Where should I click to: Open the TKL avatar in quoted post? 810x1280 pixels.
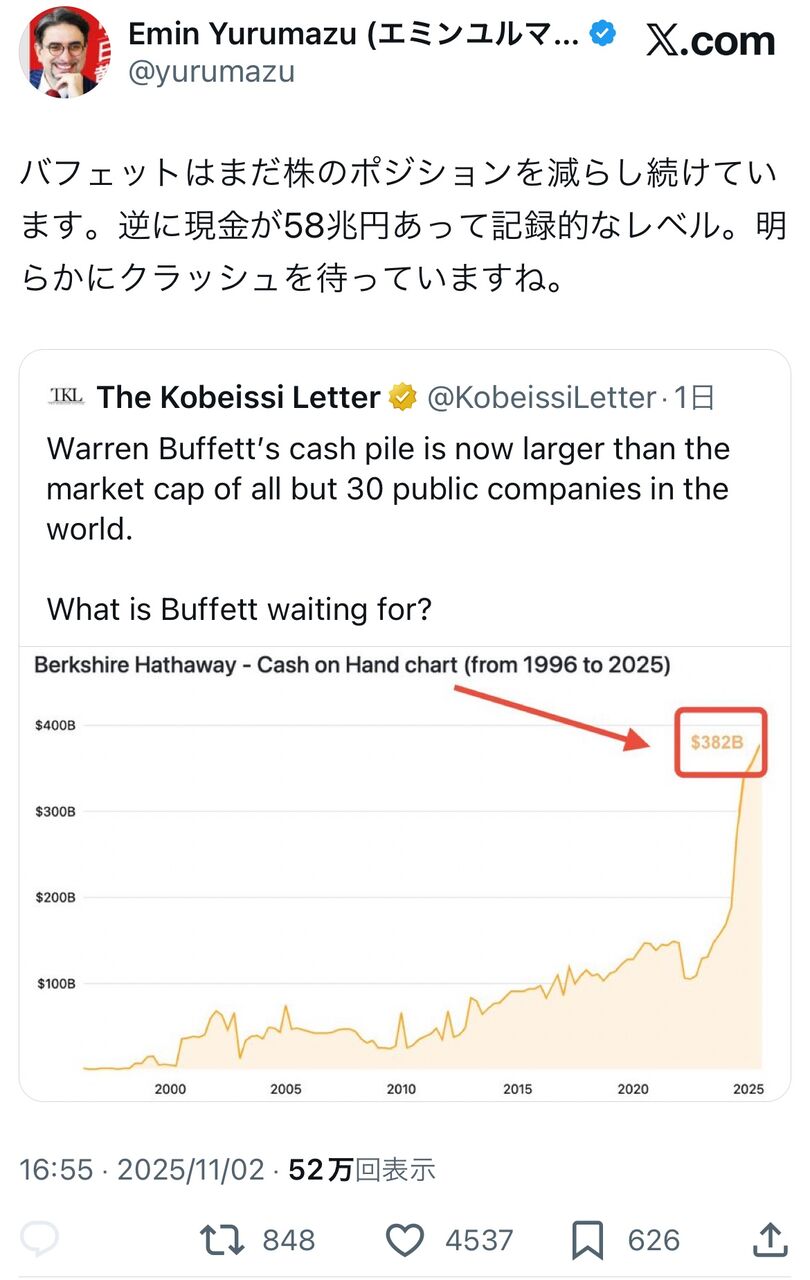(x=66, y=397)
